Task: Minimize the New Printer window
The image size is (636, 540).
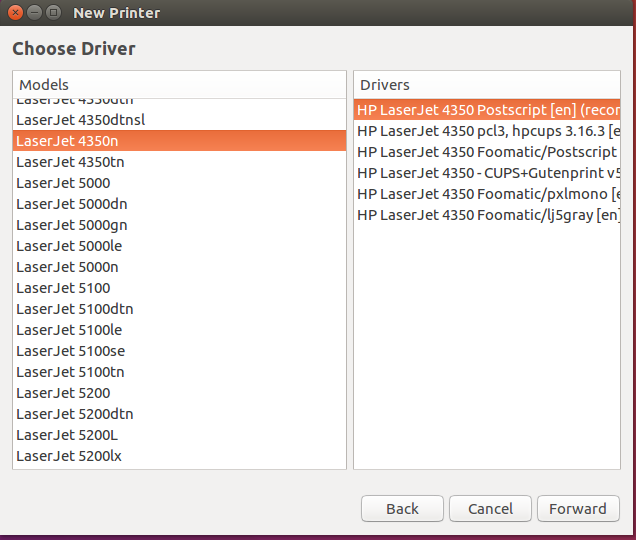Action: click(x=34, y=13)
